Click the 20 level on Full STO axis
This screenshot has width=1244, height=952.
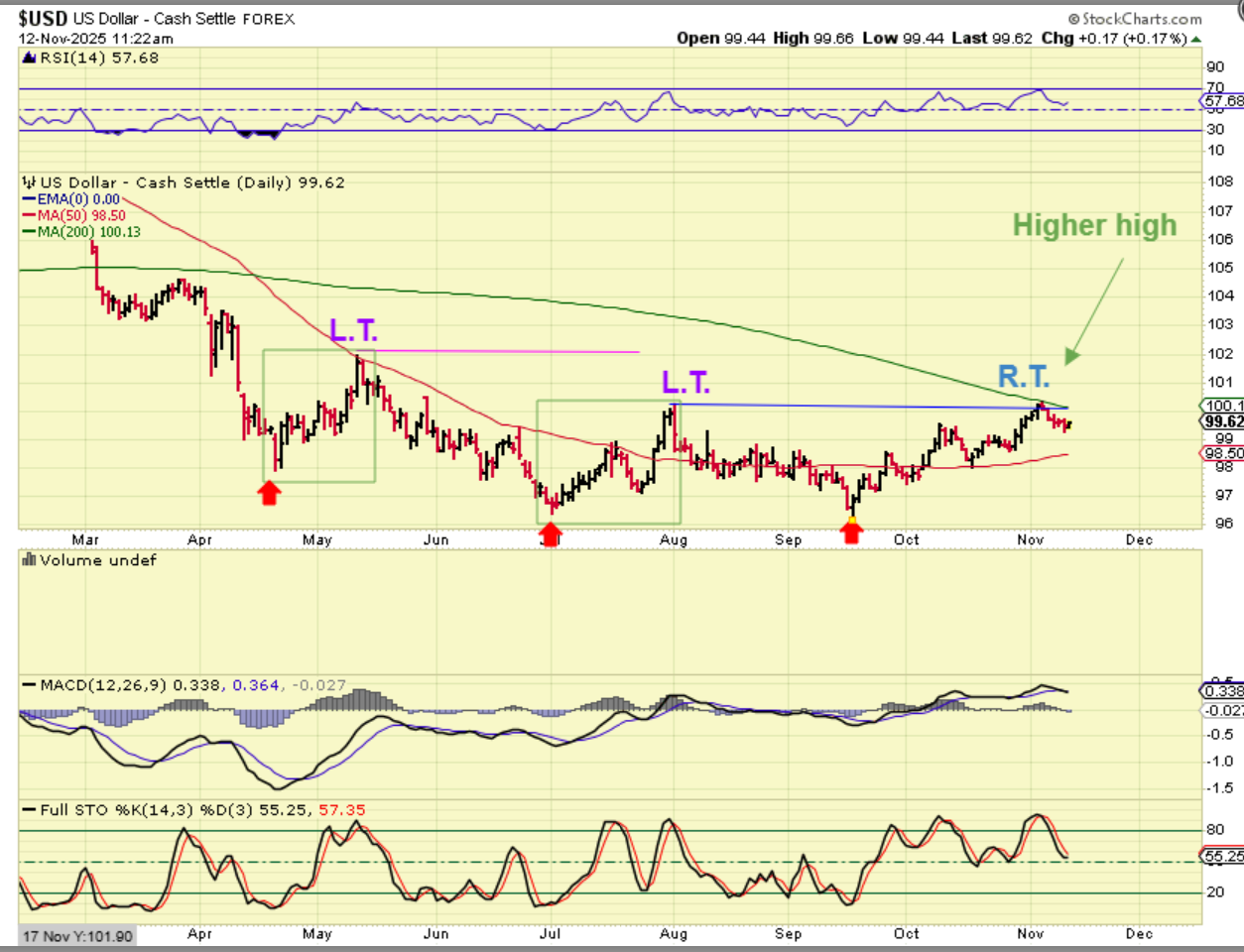[x=1215, y=892]
